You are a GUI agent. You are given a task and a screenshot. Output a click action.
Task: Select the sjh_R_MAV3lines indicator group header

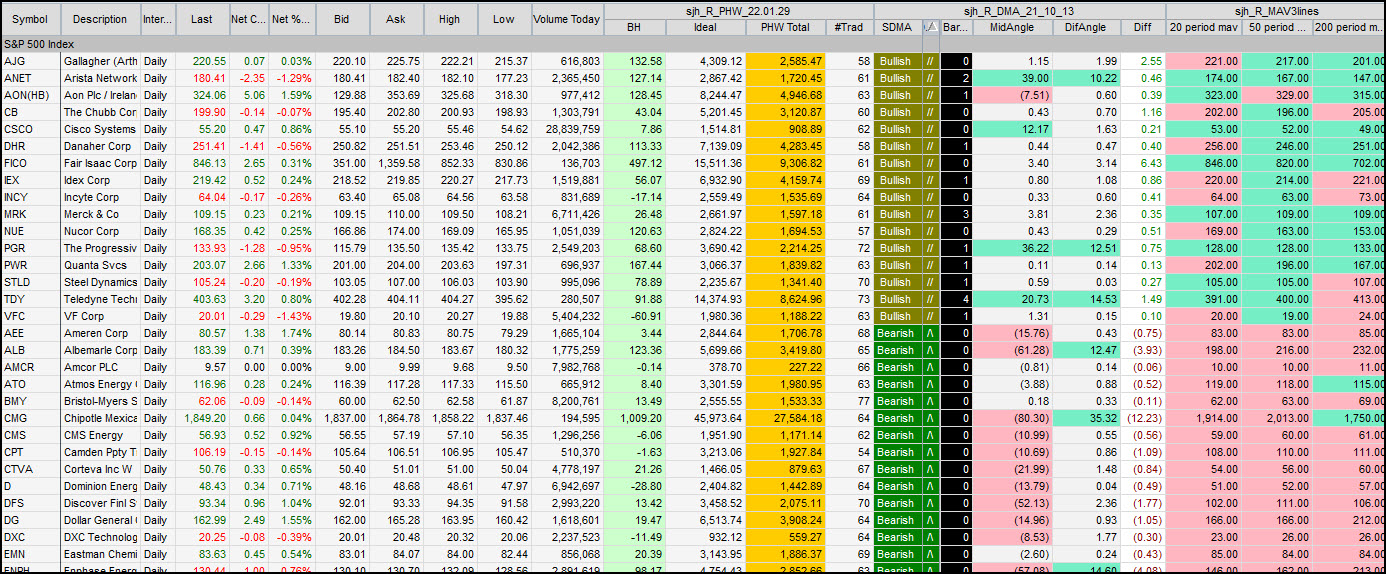coord(1276,10)
